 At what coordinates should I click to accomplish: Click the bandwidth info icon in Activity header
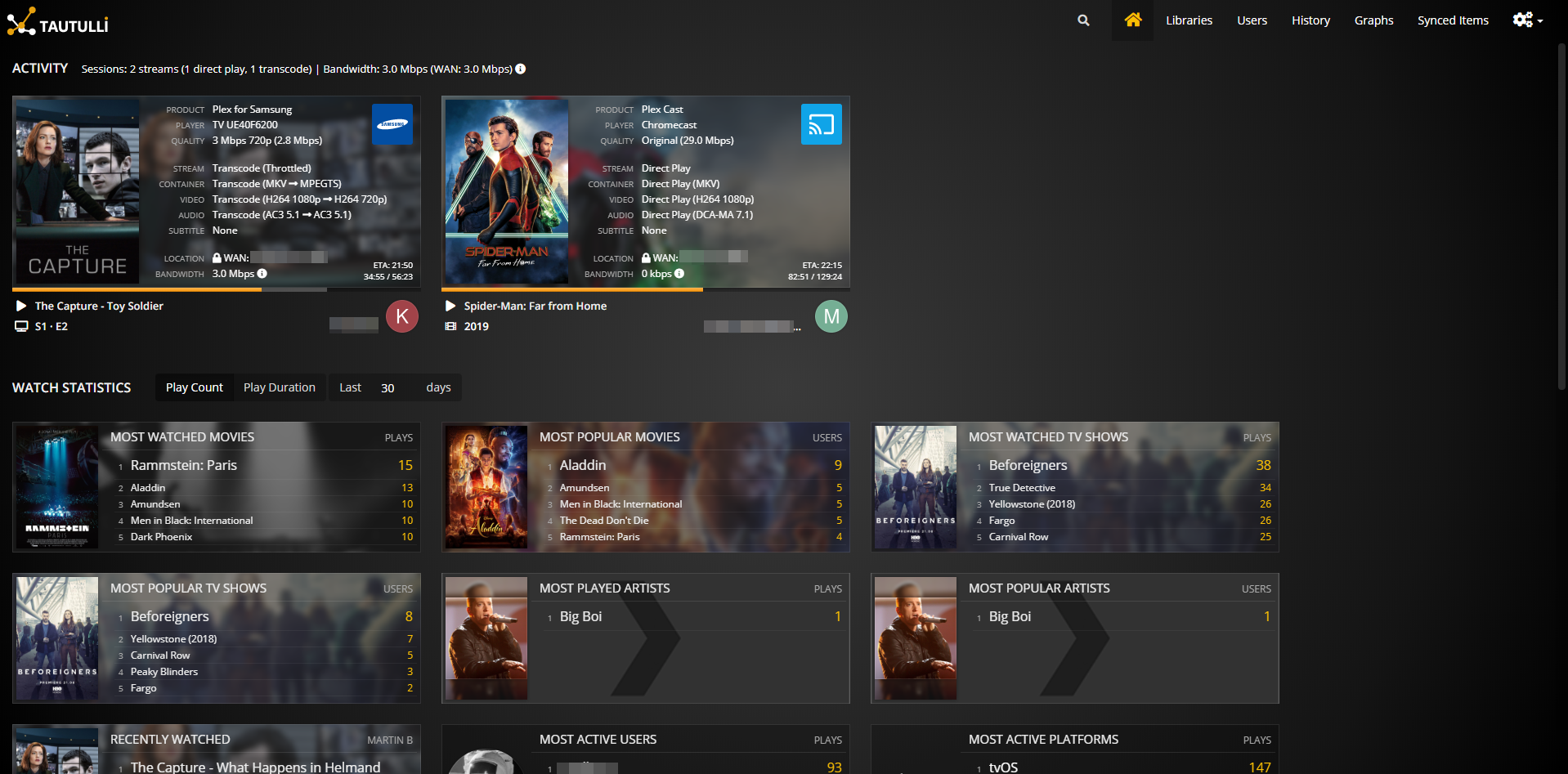point(521,69)
